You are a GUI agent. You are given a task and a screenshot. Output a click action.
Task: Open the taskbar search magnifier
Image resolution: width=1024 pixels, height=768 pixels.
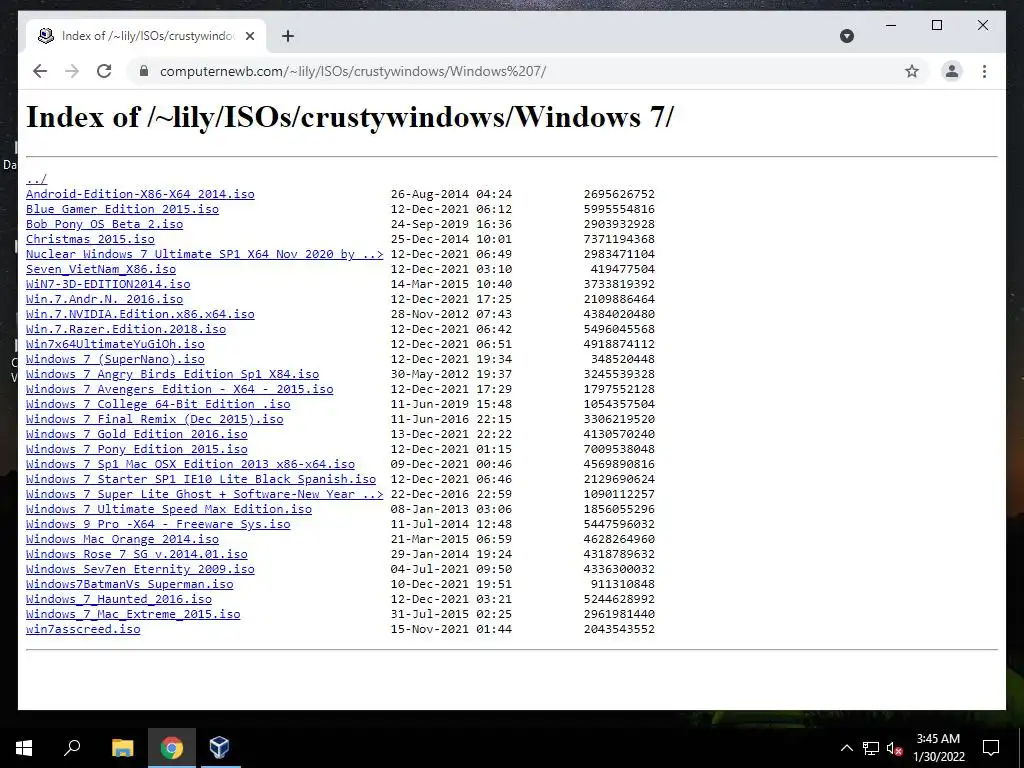coord(72,747)
